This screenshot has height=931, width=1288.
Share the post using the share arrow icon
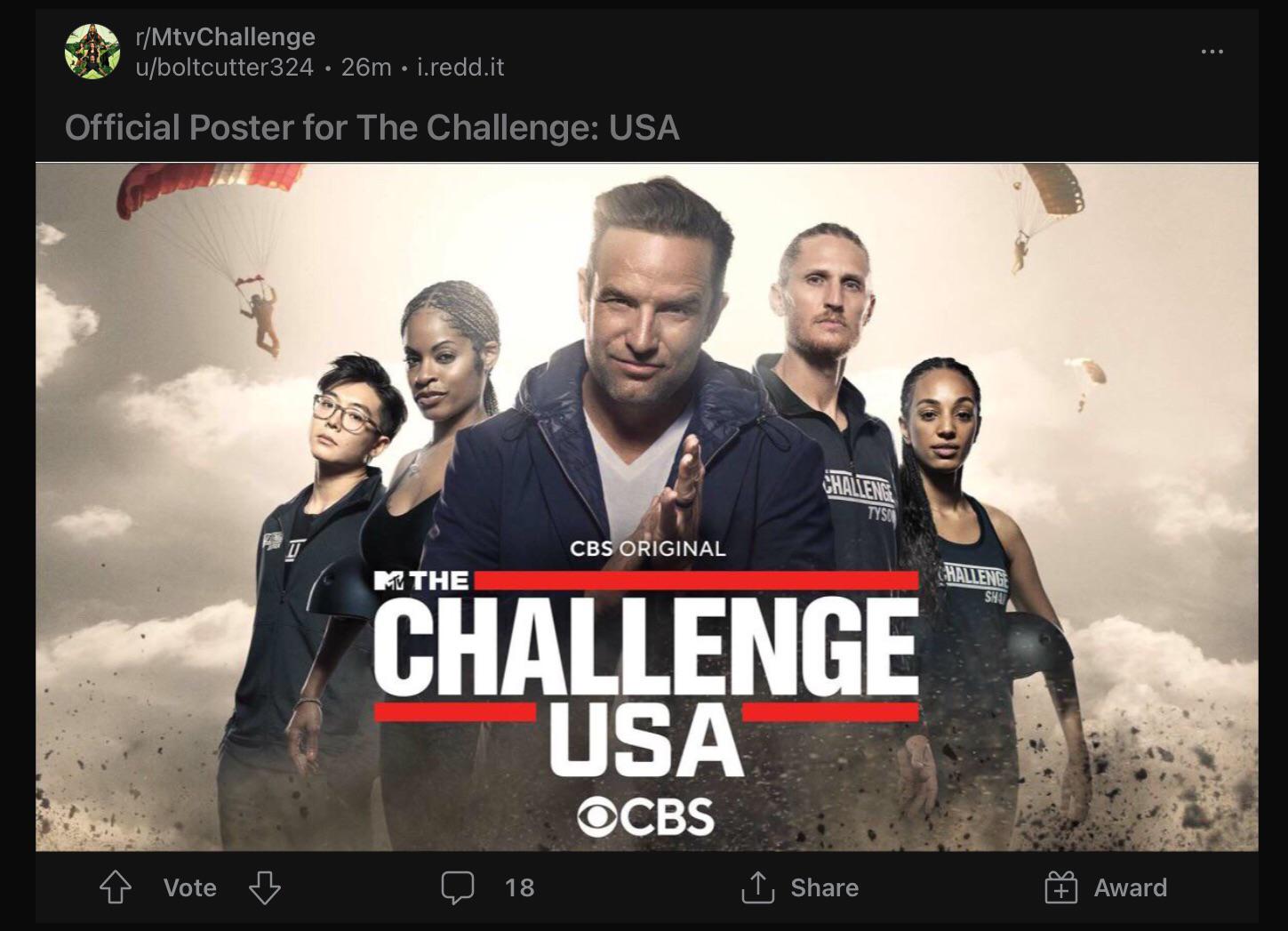(757, 887)
